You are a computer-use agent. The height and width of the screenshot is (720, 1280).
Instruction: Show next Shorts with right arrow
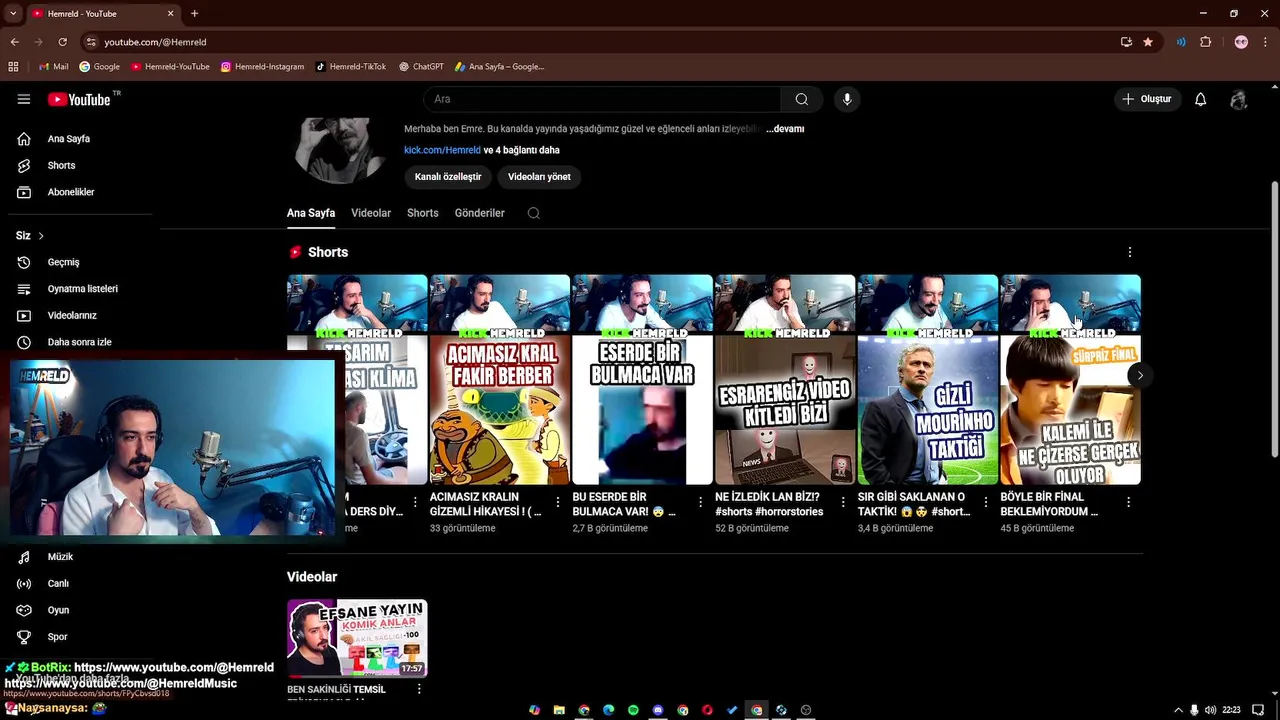1140,376
